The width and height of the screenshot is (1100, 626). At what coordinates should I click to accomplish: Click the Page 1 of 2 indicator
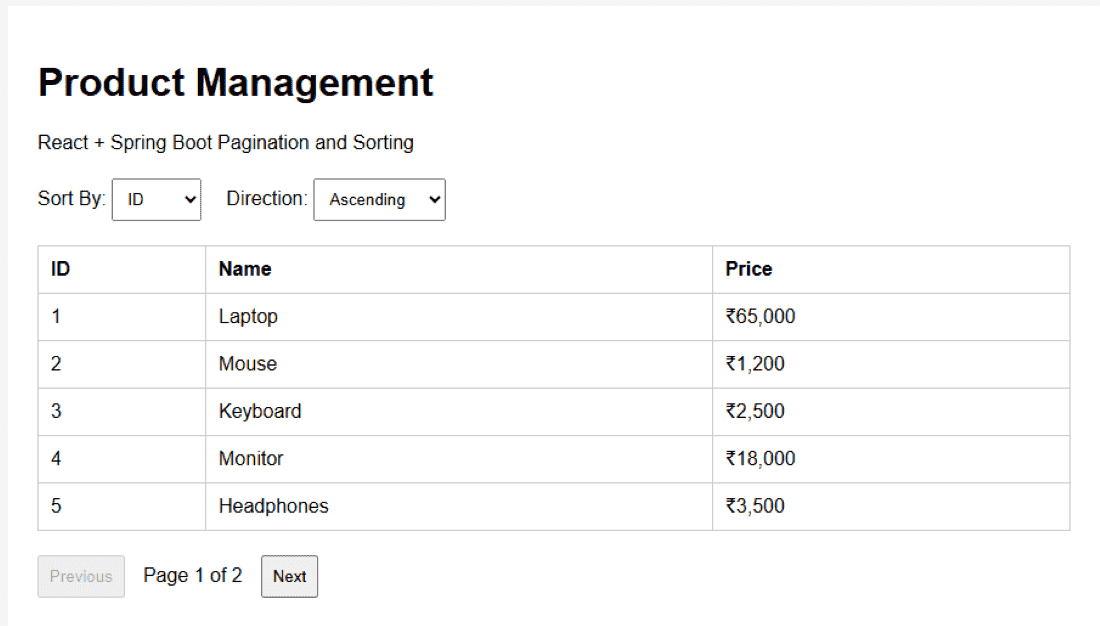(193, 575)
